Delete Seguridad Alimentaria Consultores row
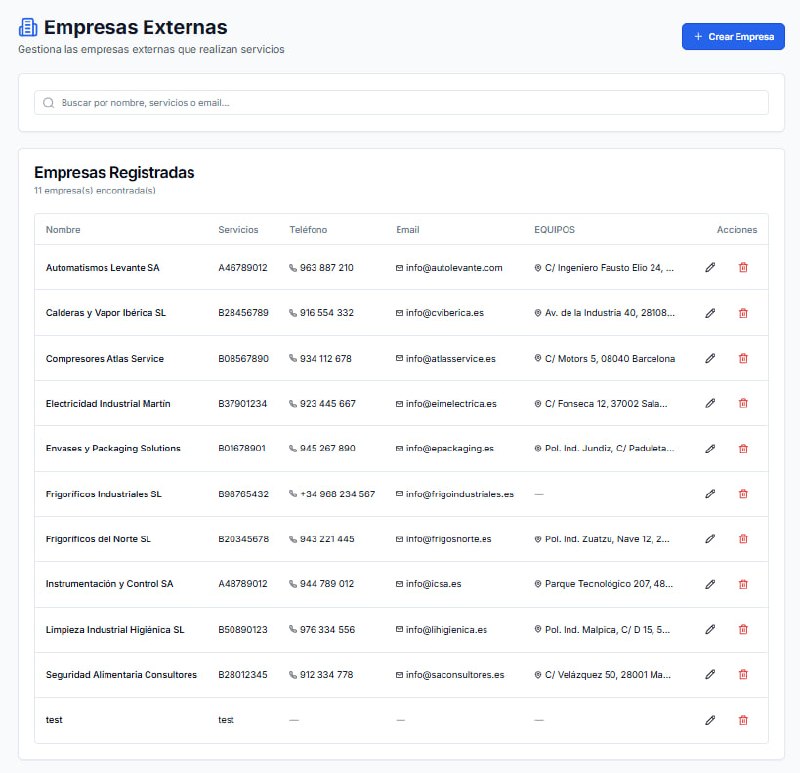 pos(743,675)
